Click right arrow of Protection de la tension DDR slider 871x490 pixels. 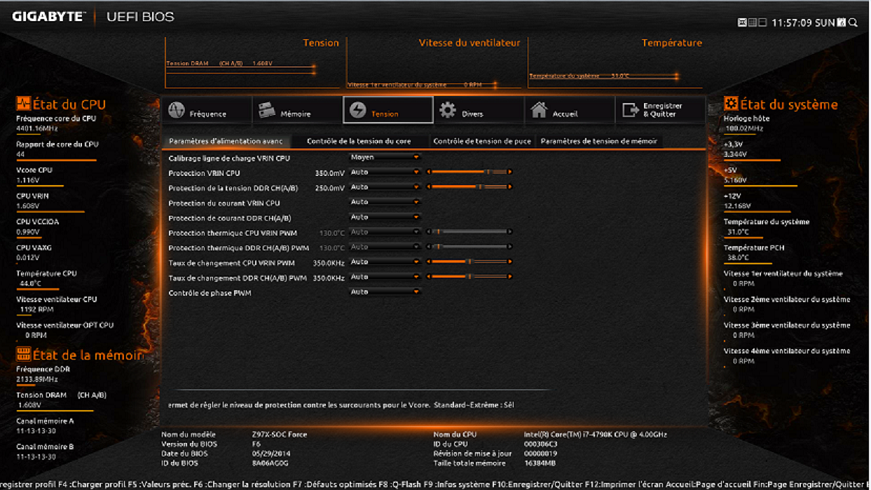coord(510,187)
